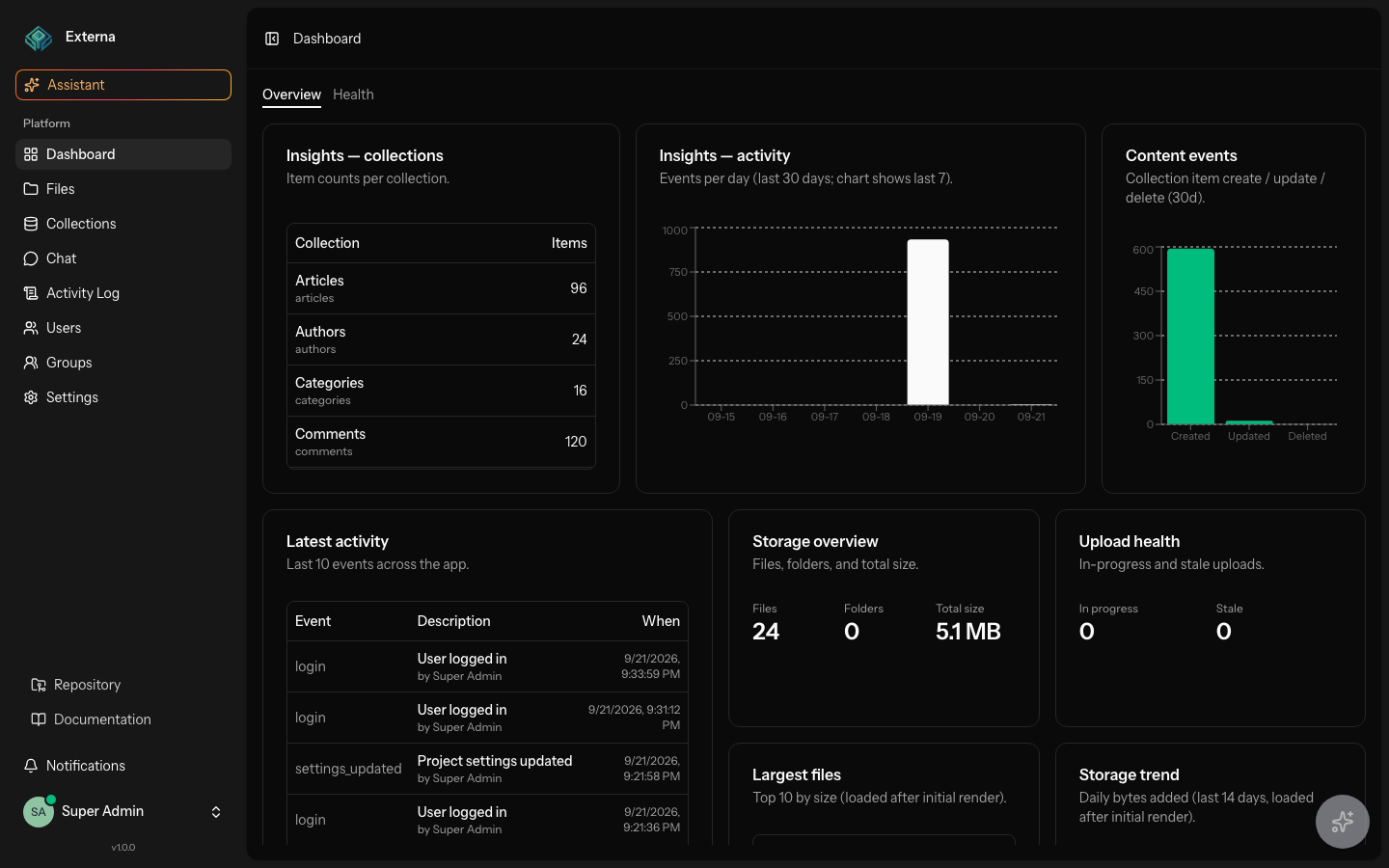Toggle the sidebar panel icon beside Dashboard
This screenshot has width=1389, height=868.
pos(272,39)
